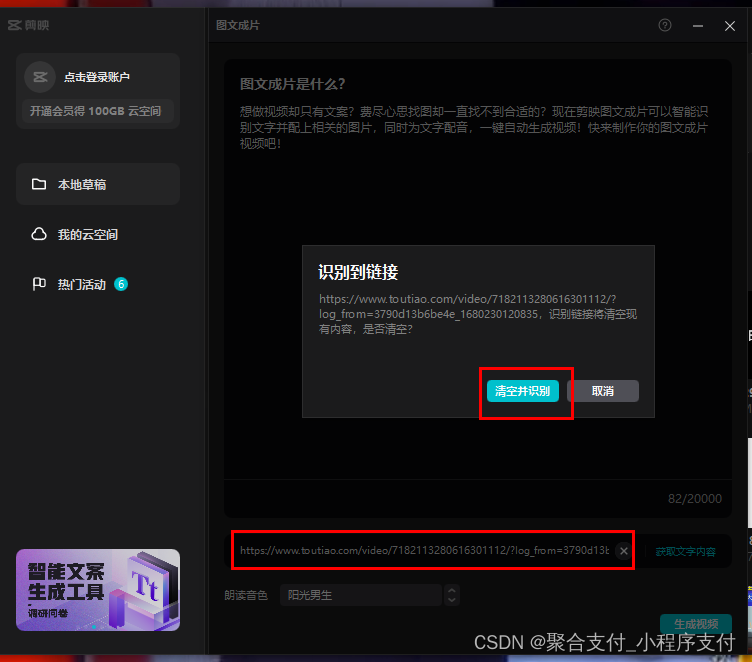Click the 取消 button in dialog

602,391
